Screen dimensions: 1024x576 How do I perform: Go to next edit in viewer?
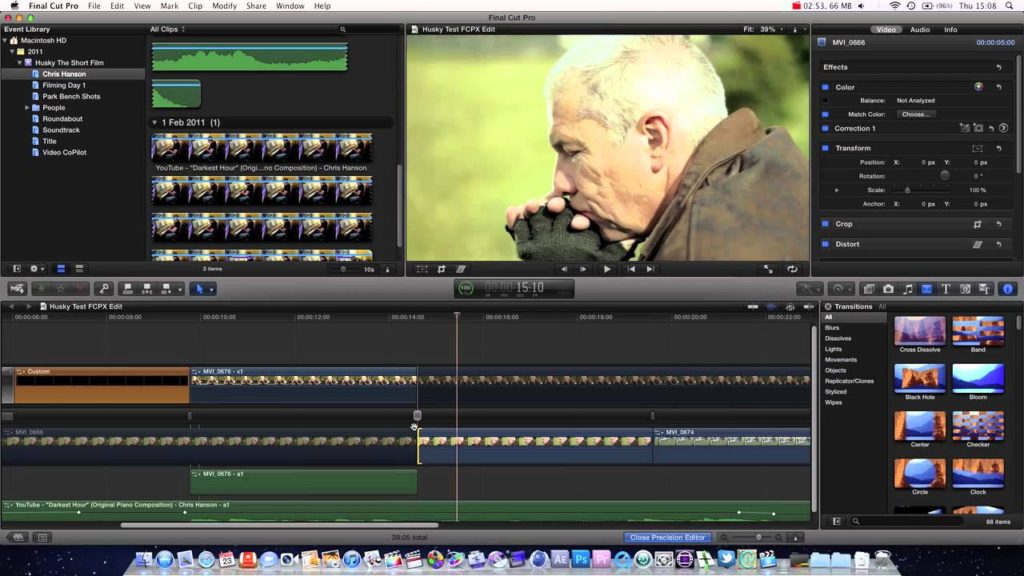(x=650, y=269)
